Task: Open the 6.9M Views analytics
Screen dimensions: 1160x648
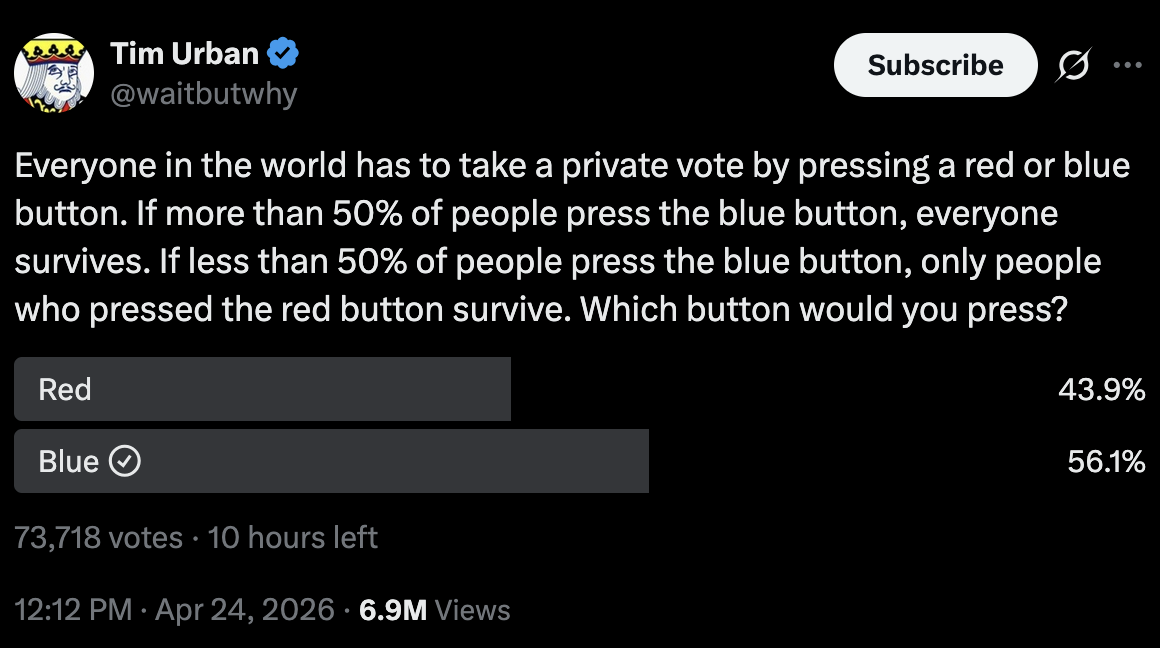Action: 434,610
